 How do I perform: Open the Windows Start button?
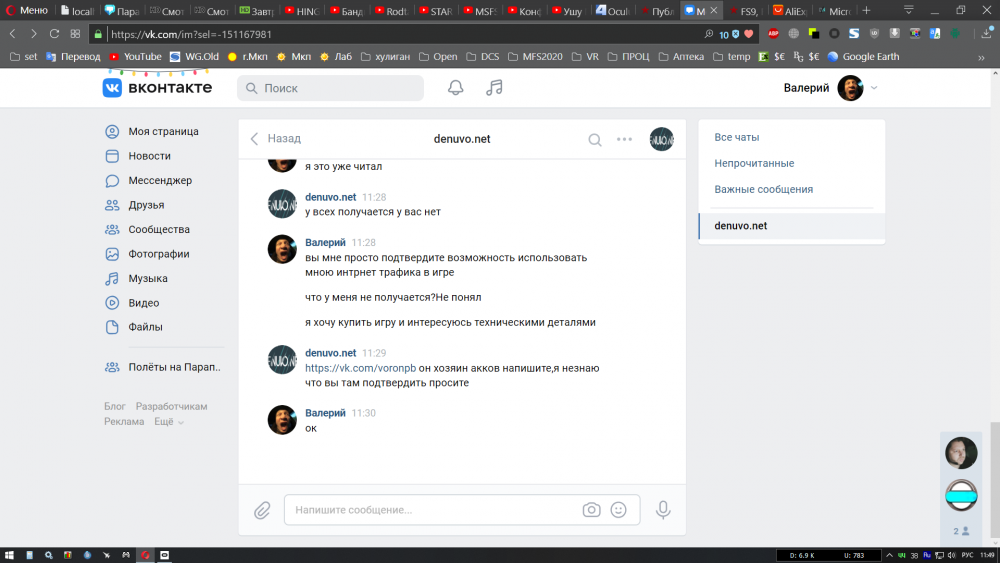9,555
